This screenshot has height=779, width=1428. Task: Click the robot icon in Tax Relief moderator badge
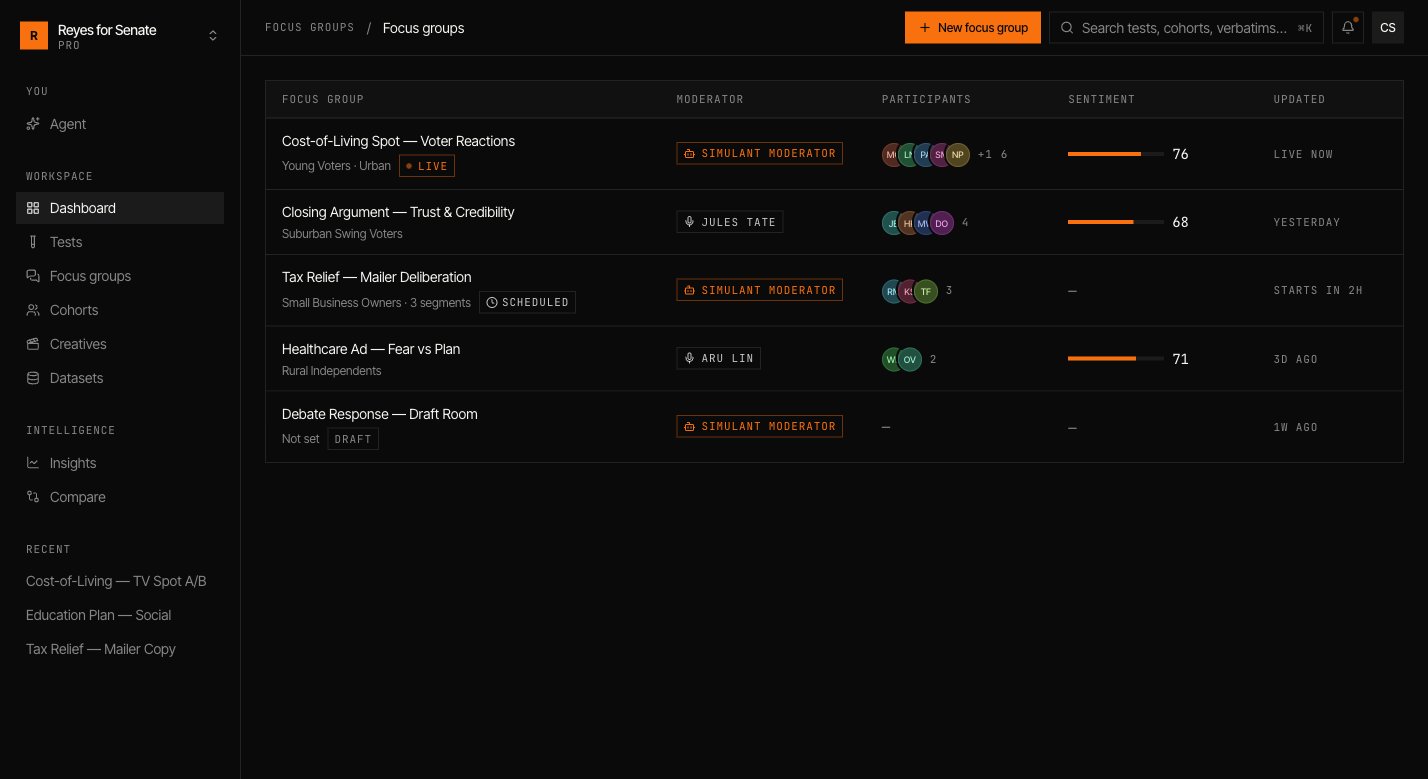pos(689,290)
